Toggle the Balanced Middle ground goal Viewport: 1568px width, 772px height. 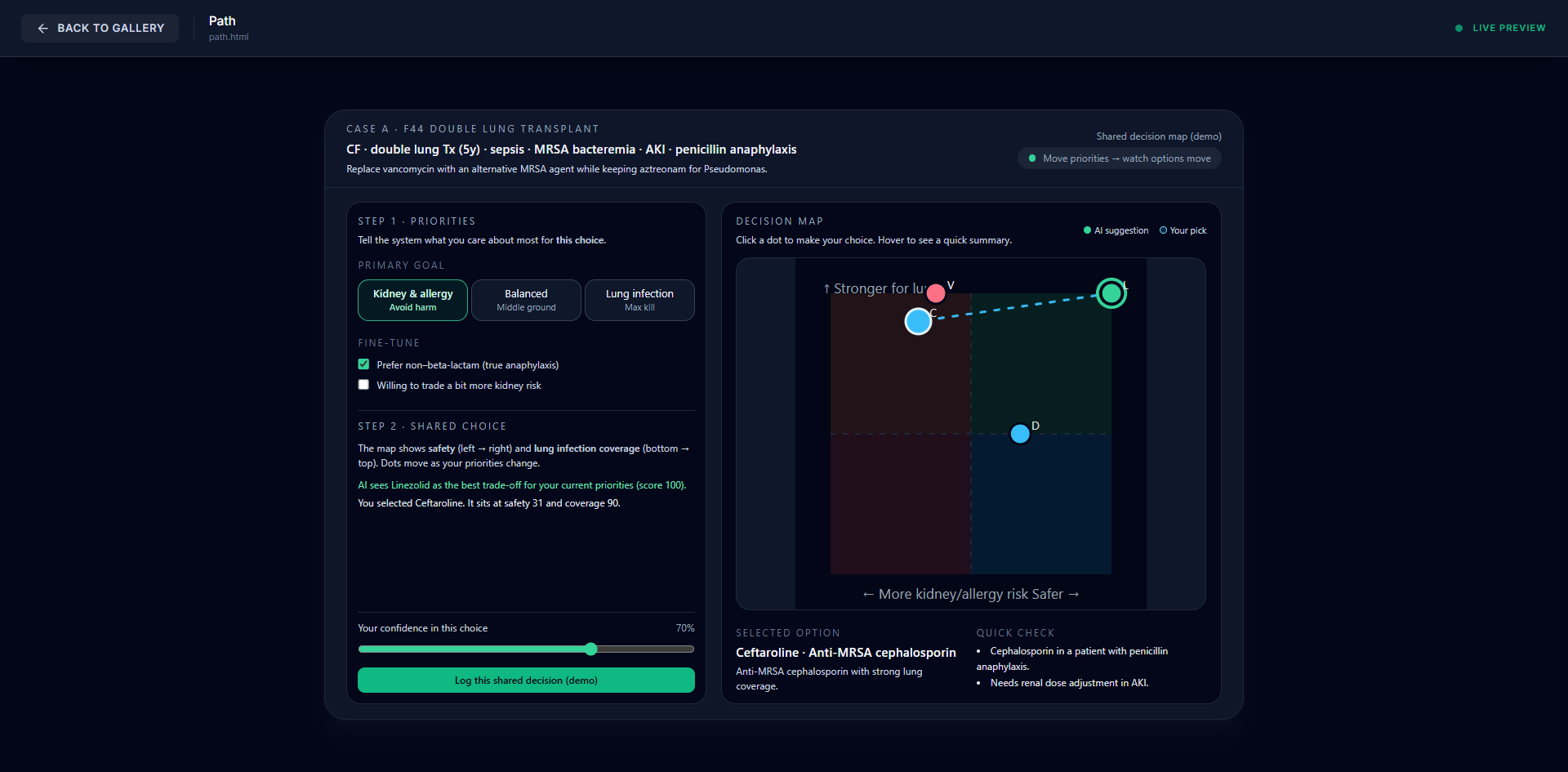coord(525,300)
